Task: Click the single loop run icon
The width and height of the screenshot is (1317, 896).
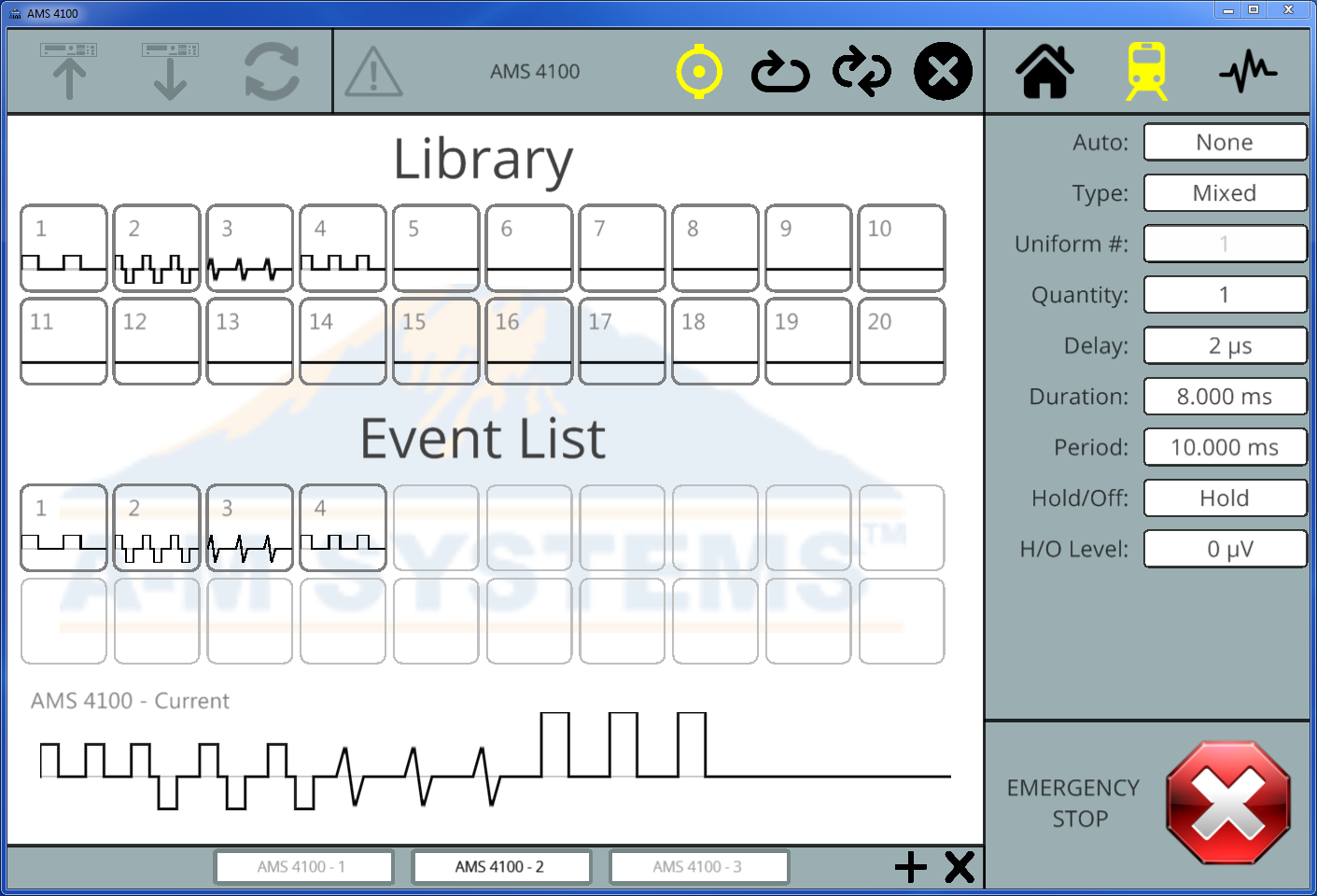Action: pos(780,72)
